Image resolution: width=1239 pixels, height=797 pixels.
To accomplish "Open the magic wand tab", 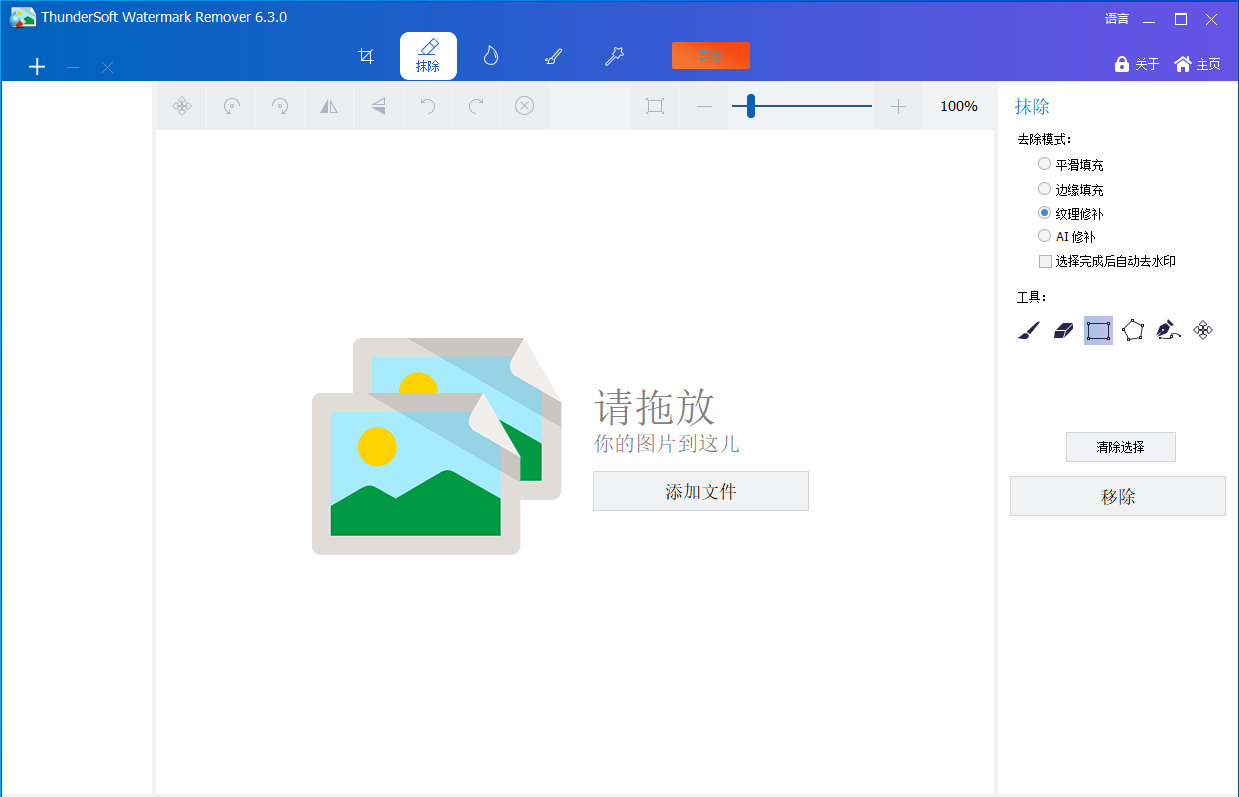I will (614, 56).
